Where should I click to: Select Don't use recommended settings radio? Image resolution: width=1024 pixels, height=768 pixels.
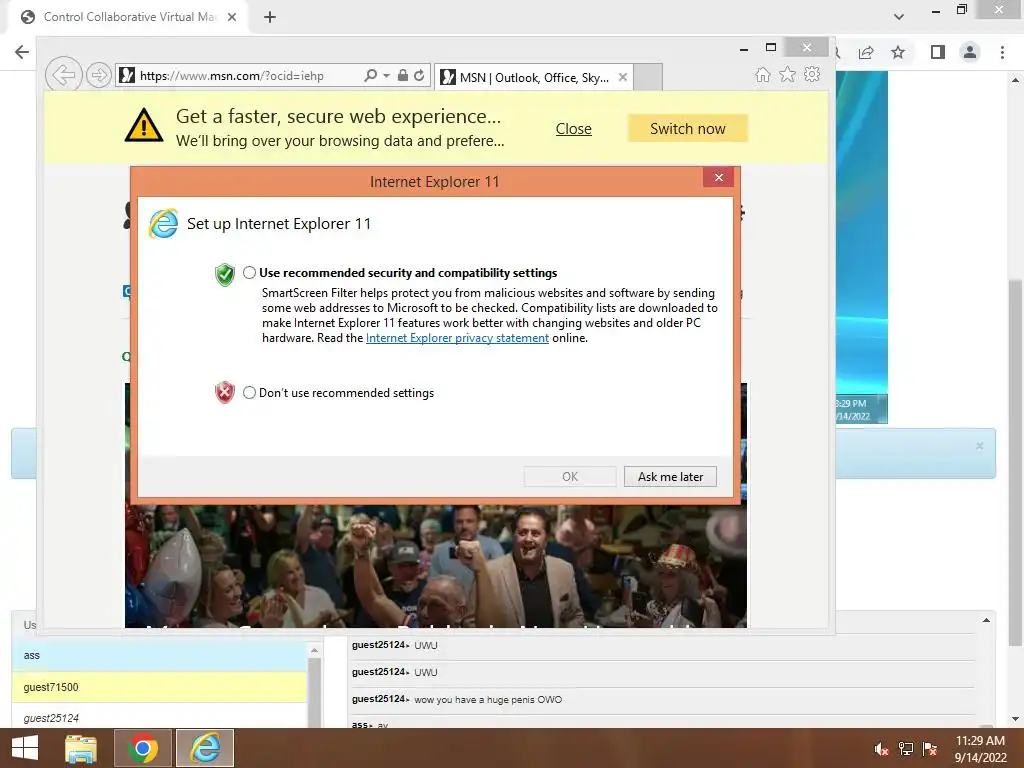coord(249,392)
